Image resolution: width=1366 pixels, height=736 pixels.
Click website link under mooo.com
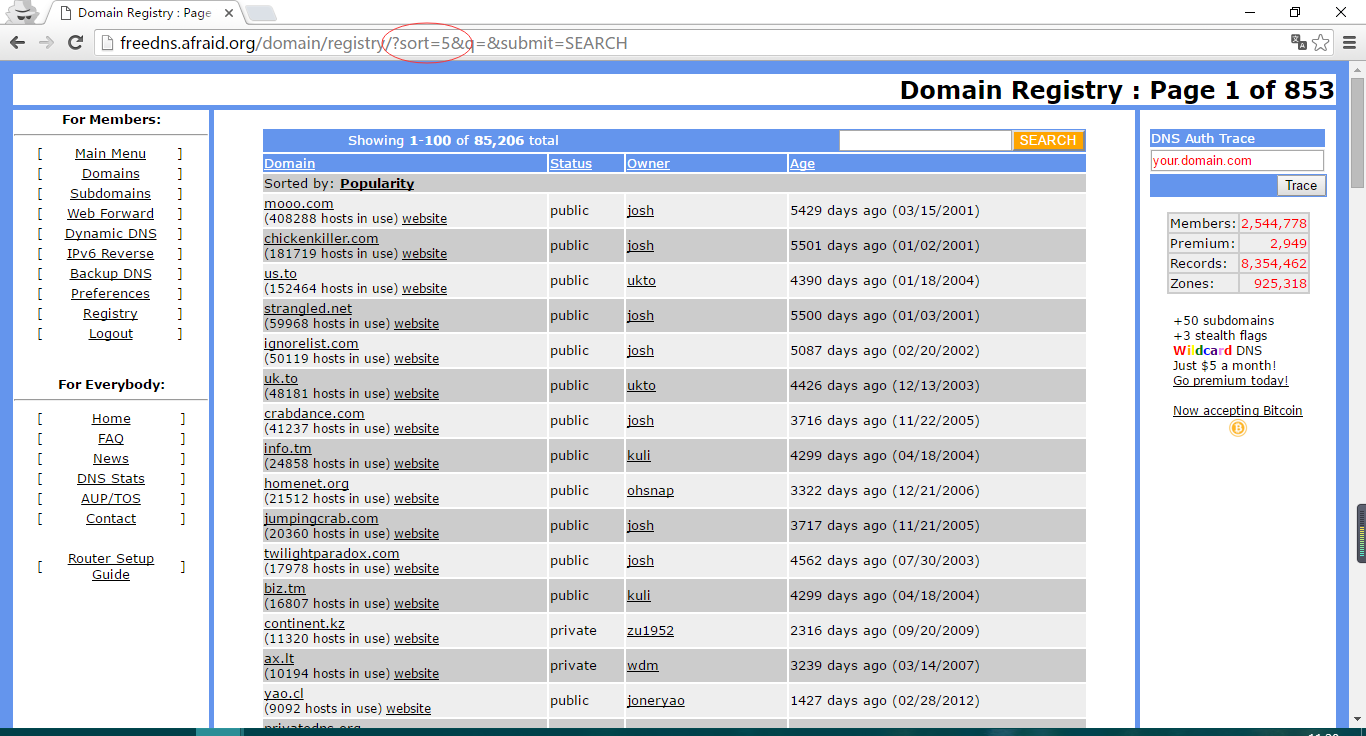424,219
